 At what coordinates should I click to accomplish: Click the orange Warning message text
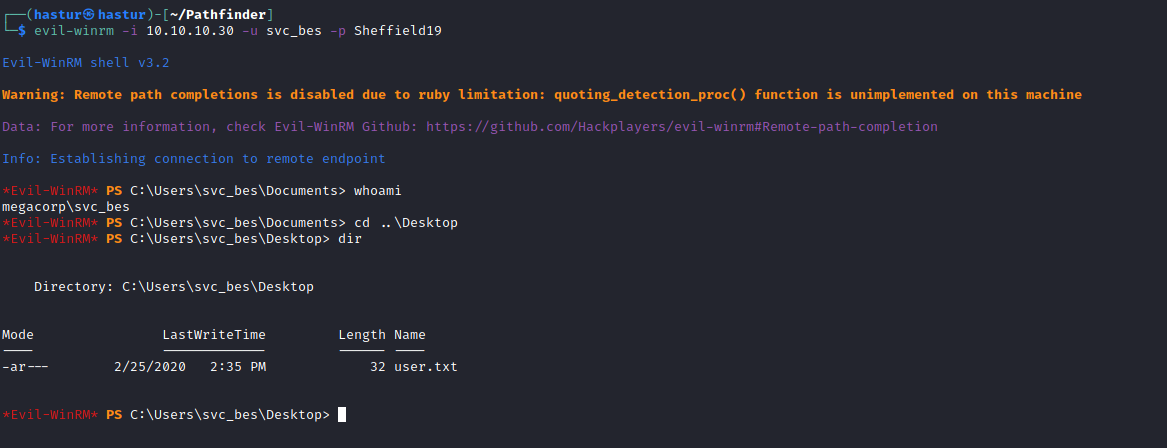541,95
